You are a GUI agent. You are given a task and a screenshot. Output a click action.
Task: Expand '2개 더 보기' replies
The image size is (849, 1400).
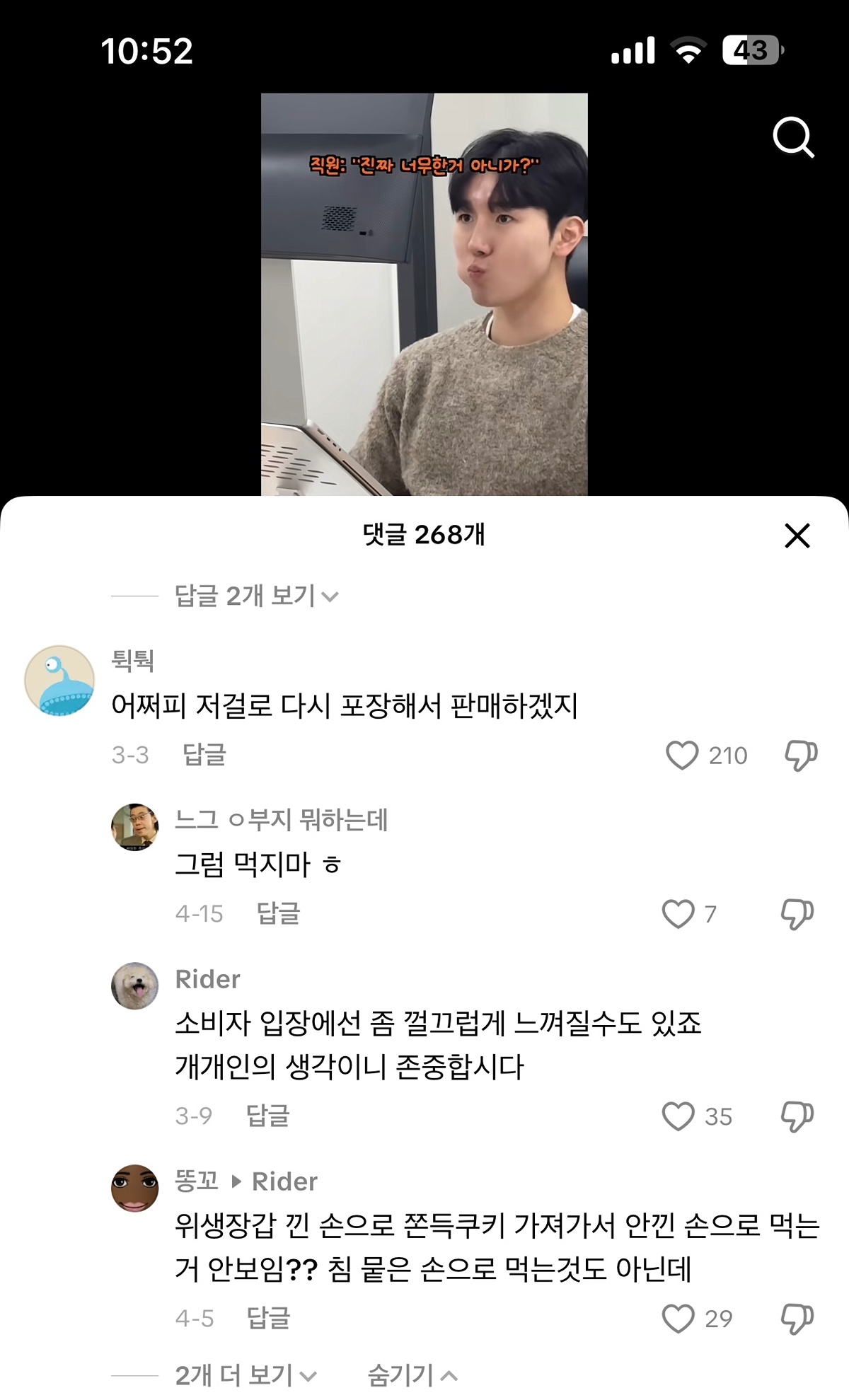(x=245, y=1375)
